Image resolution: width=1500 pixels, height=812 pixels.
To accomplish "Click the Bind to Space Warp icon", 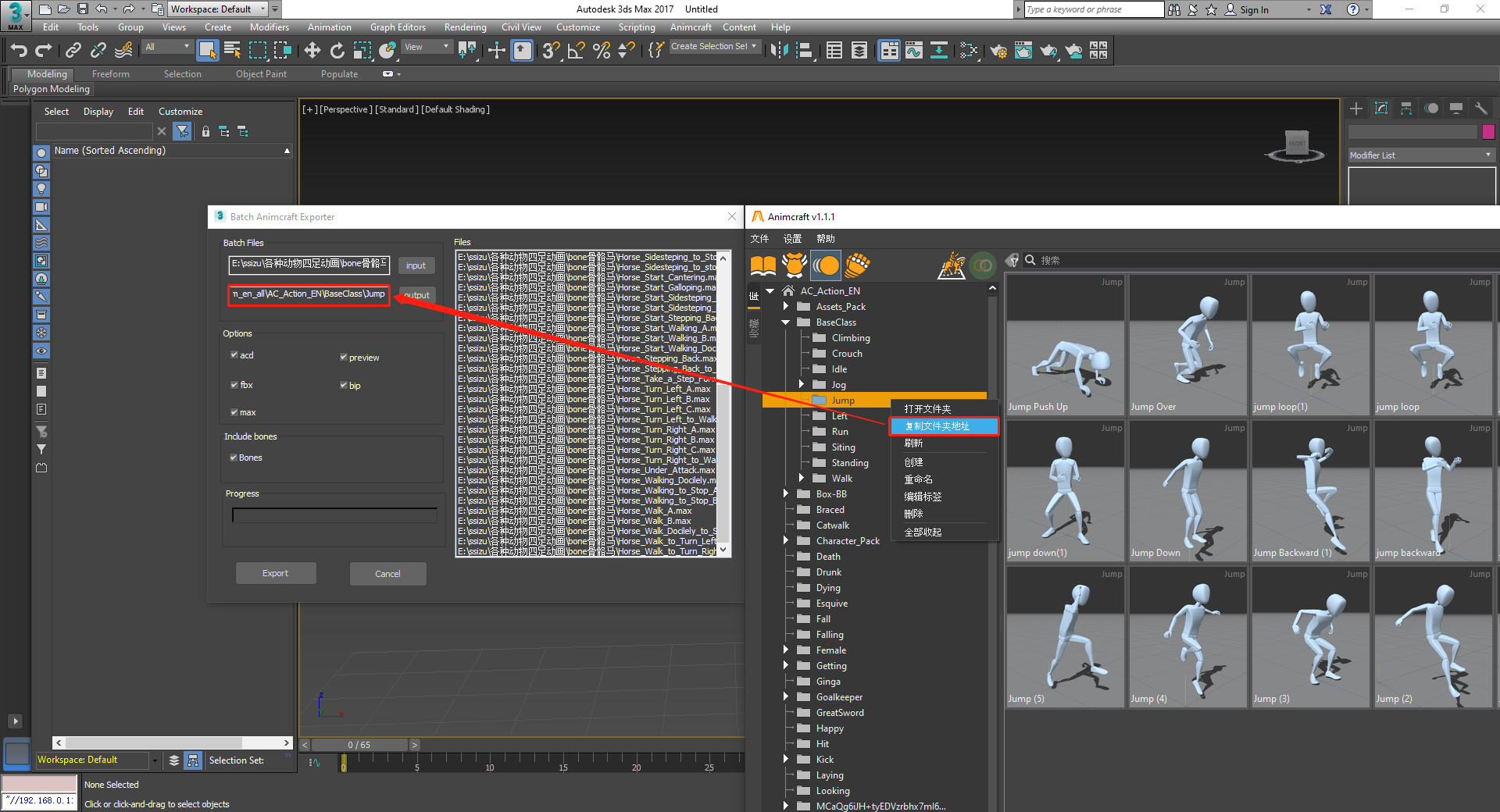I will (123, 51).
